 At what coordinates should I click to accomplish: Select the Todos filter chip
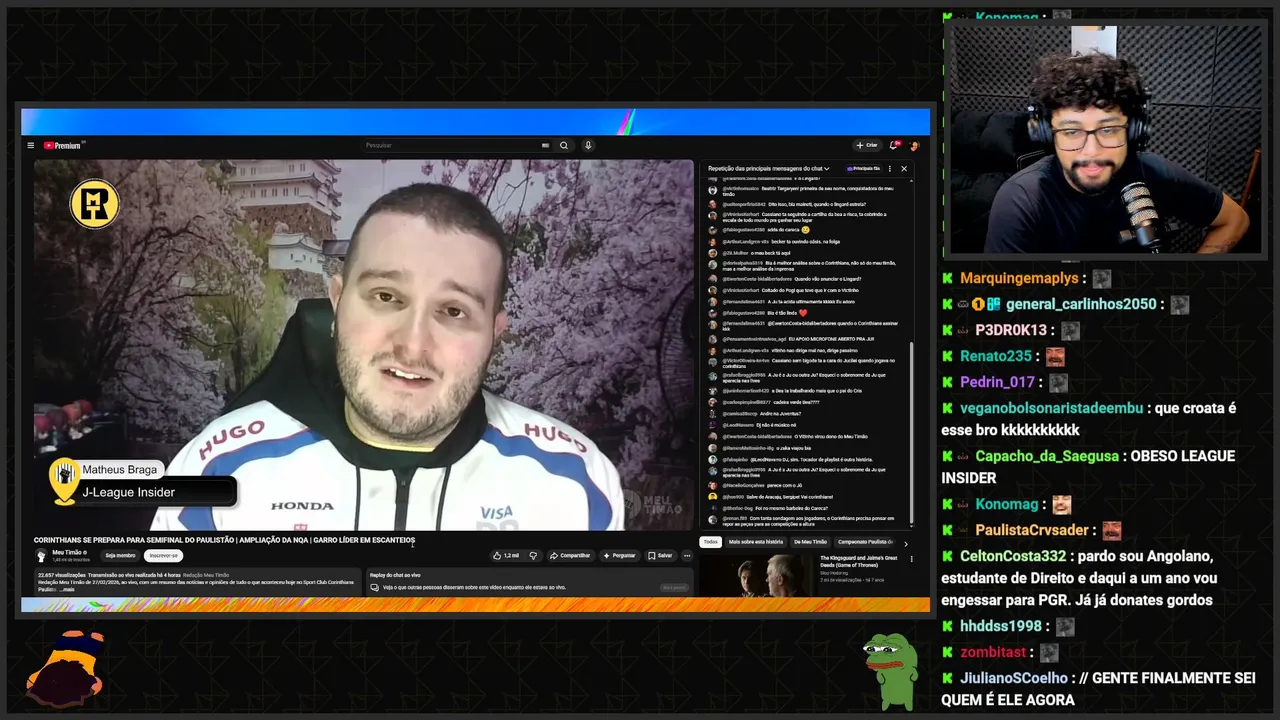[x=711, y=542]
